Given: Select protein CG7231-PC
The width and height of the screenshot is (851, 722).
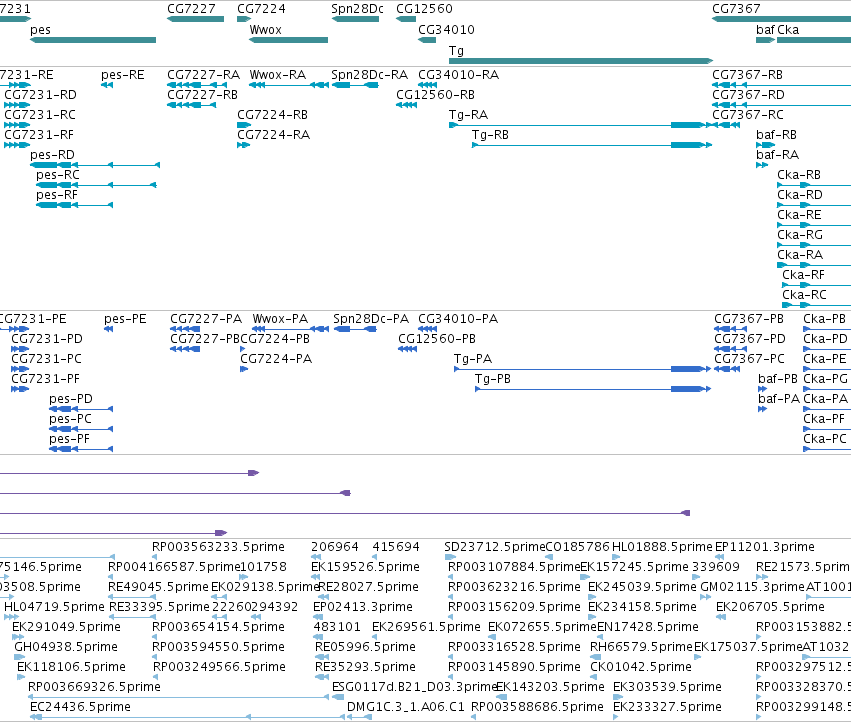Looking at the screenshot, I should pos(20,369).
